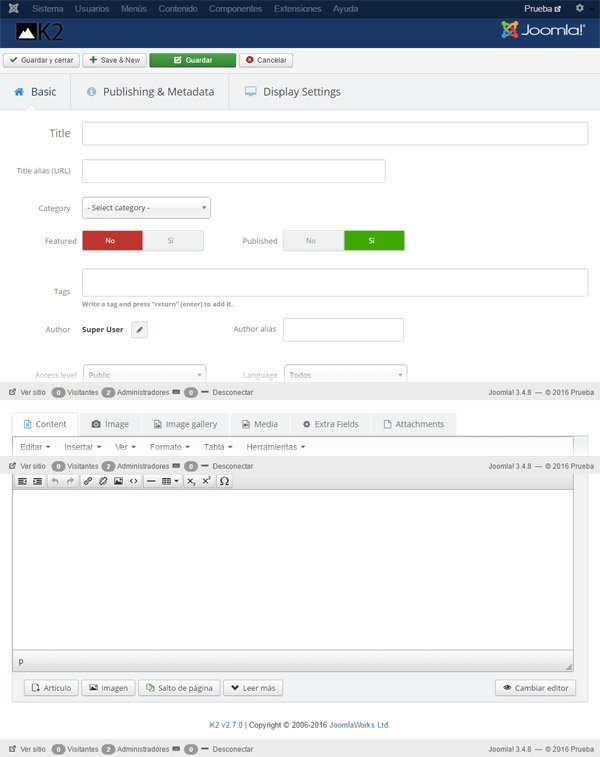Click the K2 logo

click(x=40, y=32)
